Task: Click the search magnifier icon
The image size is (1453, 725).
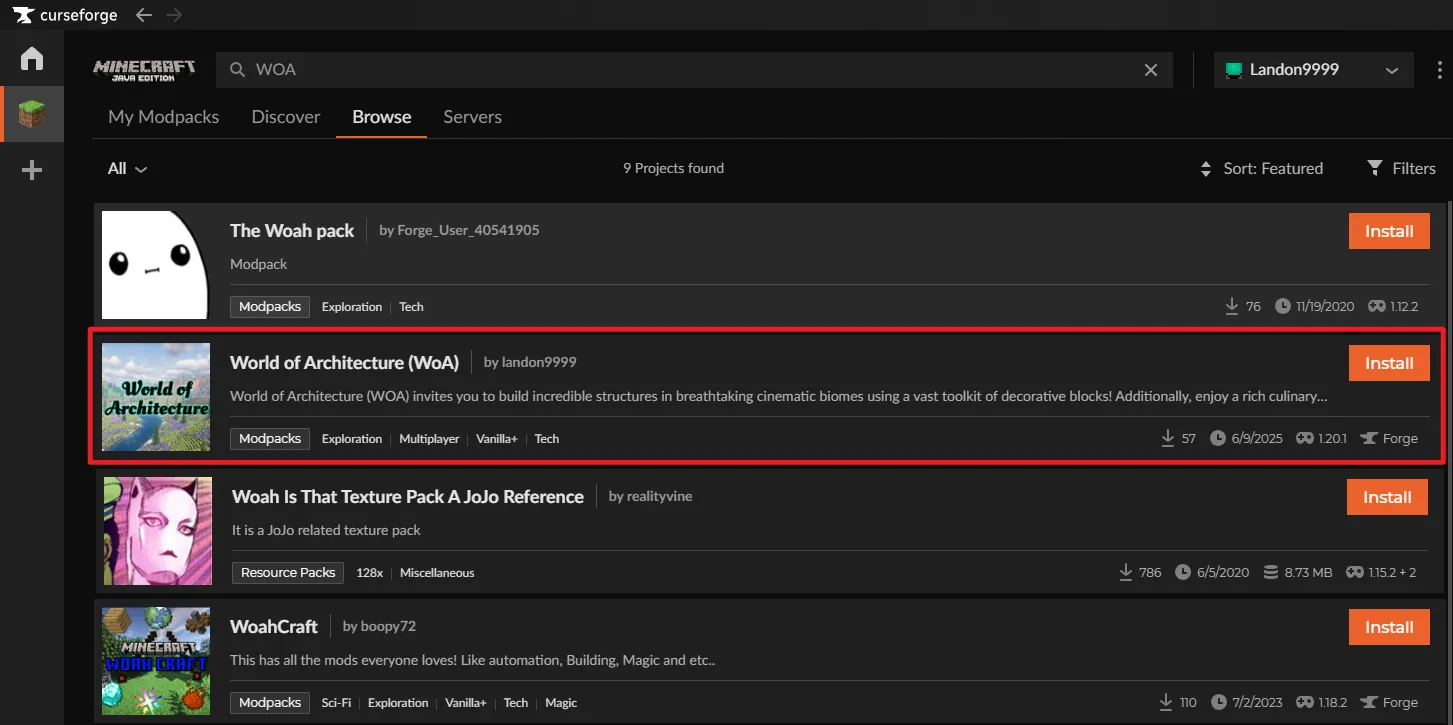Action: point(237,70)
